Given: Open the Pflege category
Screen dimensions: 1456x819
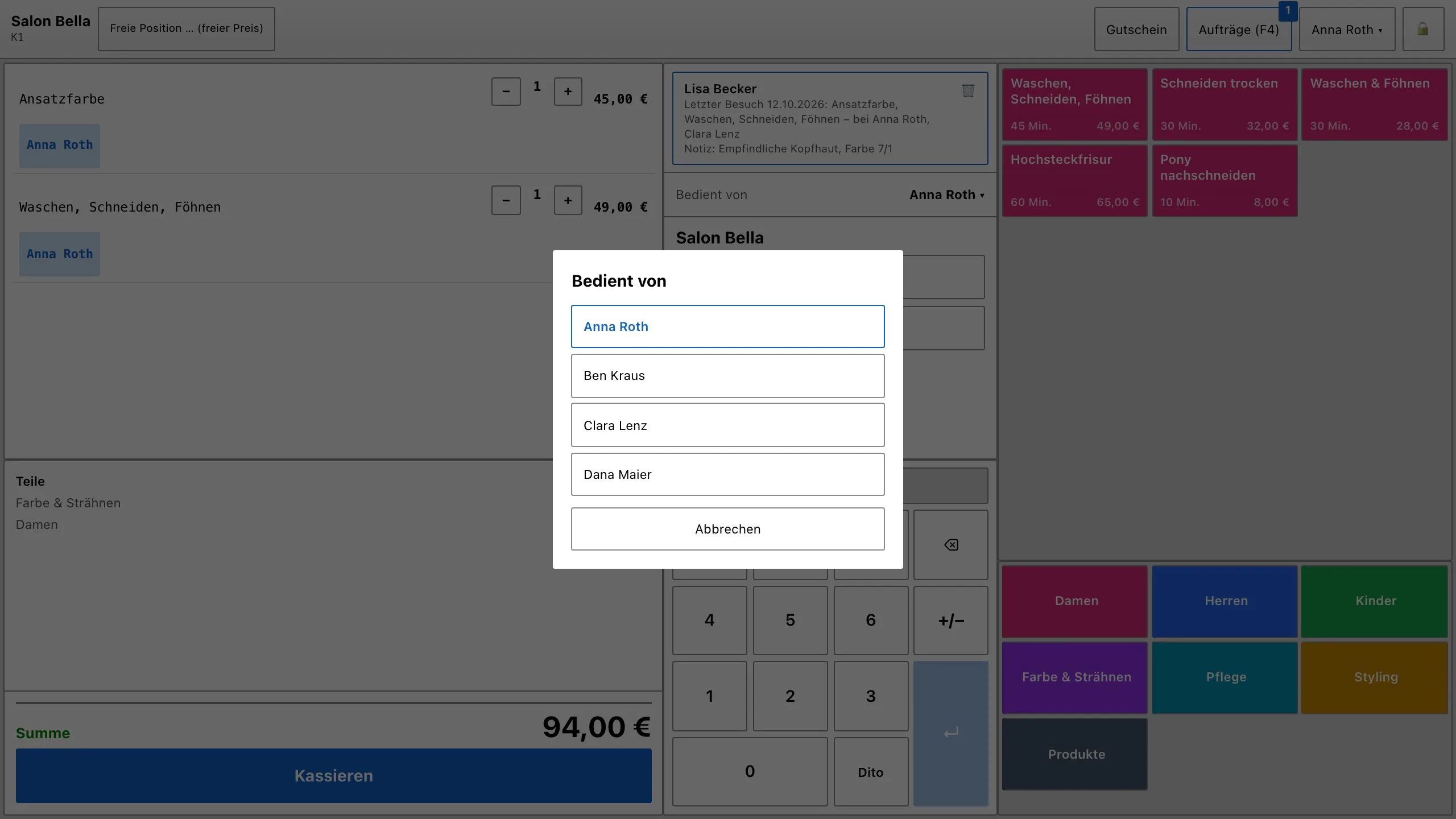Looking at the screenshot, I should pyautogui.click(x=1225, y=677).
